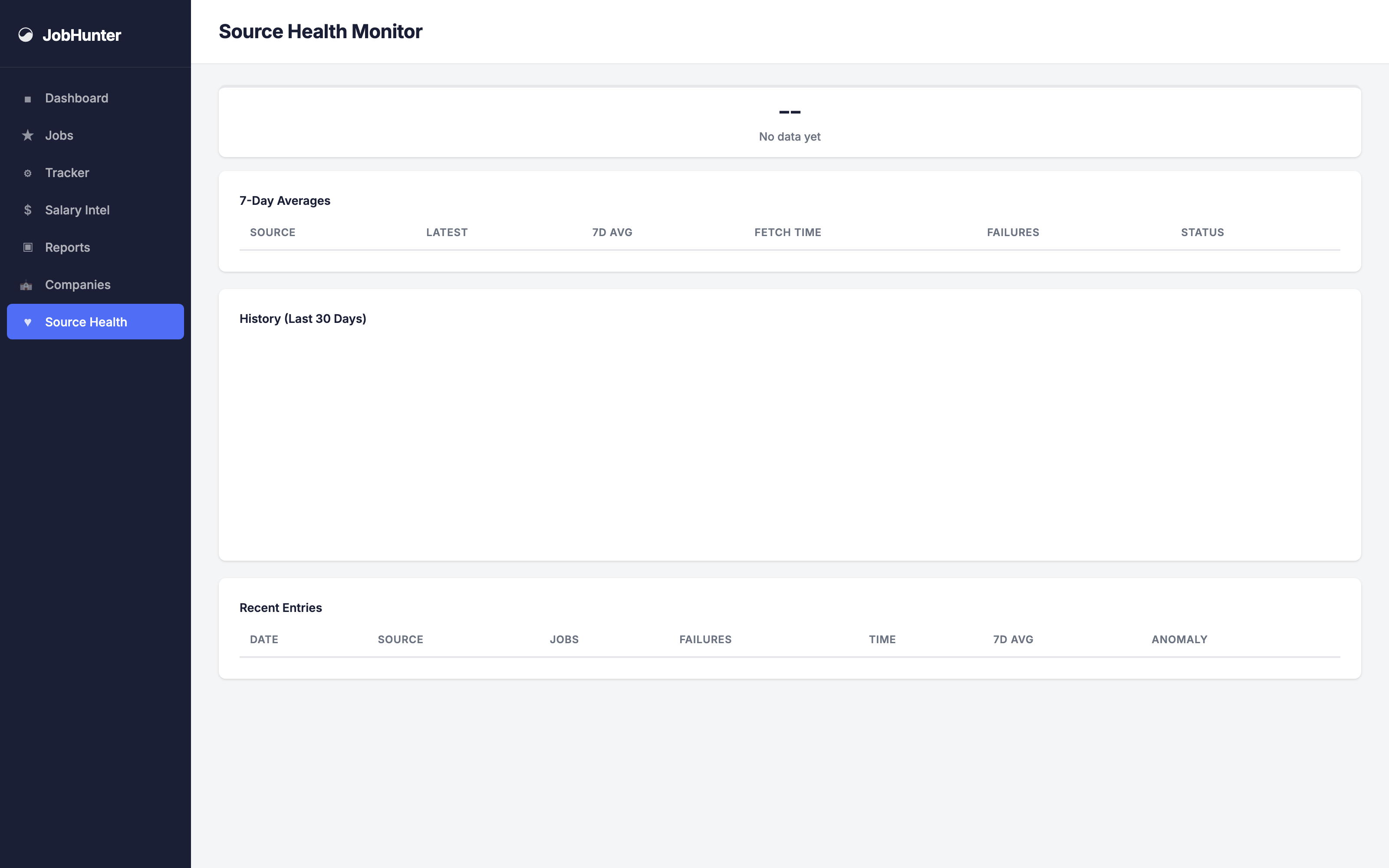Click the TIME column header
This screenshot has height=868, width=1389.
coord(882,640)
